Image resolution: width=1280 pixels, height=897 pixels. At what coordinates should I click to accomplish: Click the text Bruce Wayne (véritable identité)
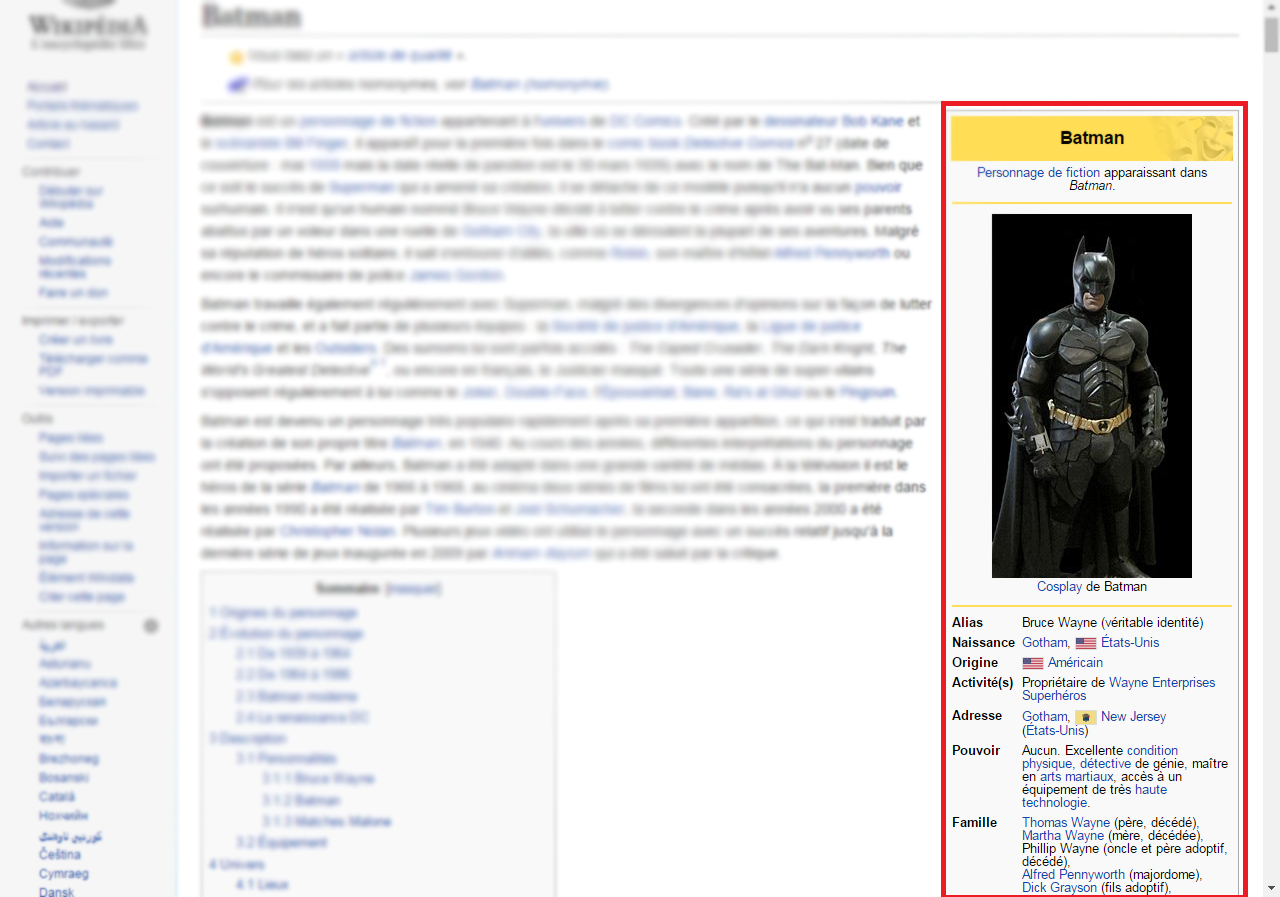[1113, 623]
